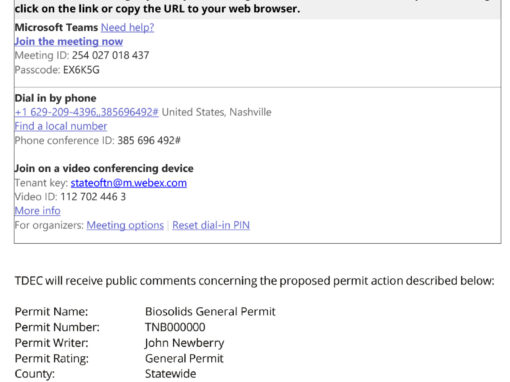The image size is (510, 382).
Task: Open the More info link
Action: (37, 211)
